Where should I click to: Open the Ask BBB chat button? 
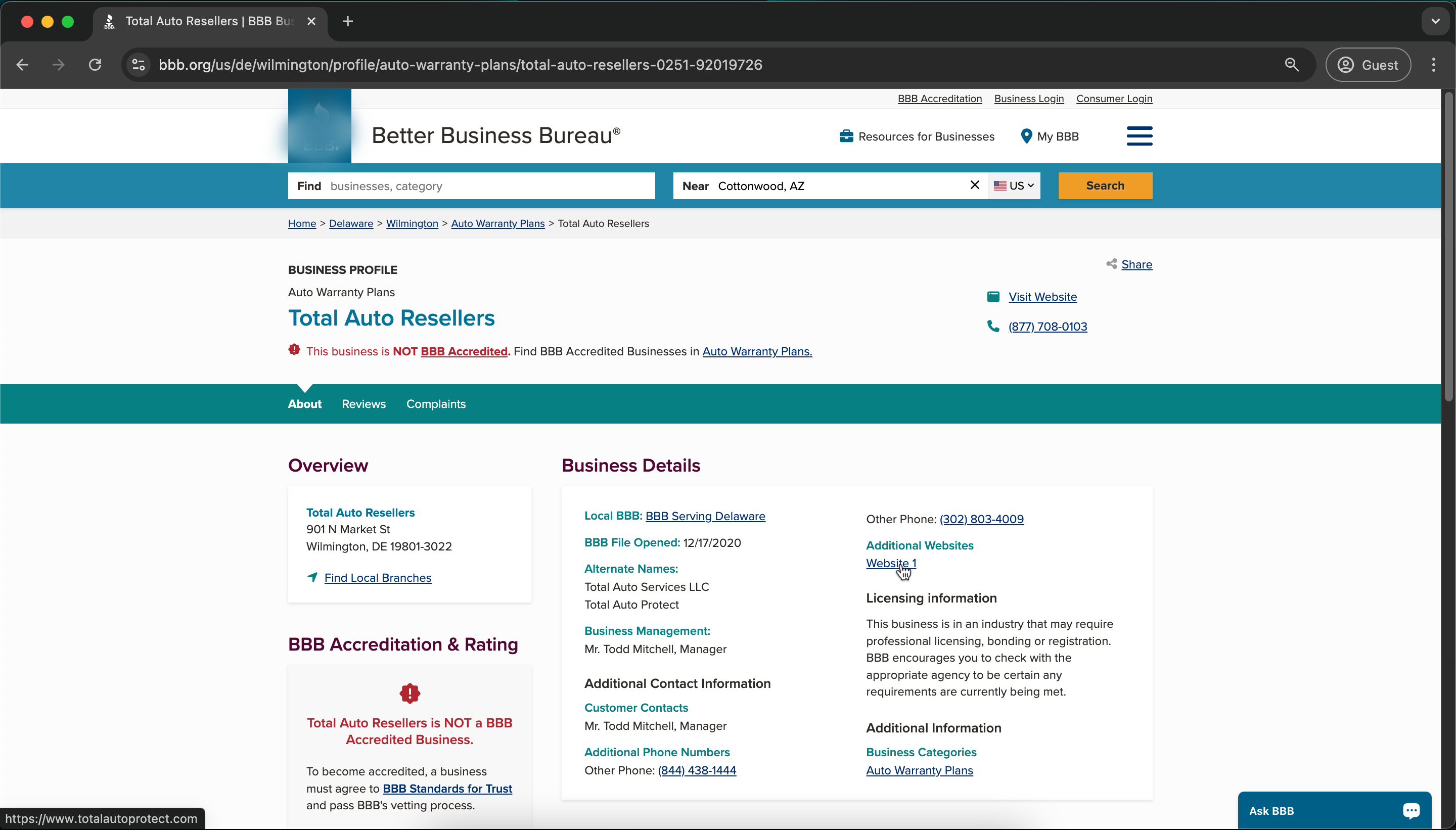1334,811
